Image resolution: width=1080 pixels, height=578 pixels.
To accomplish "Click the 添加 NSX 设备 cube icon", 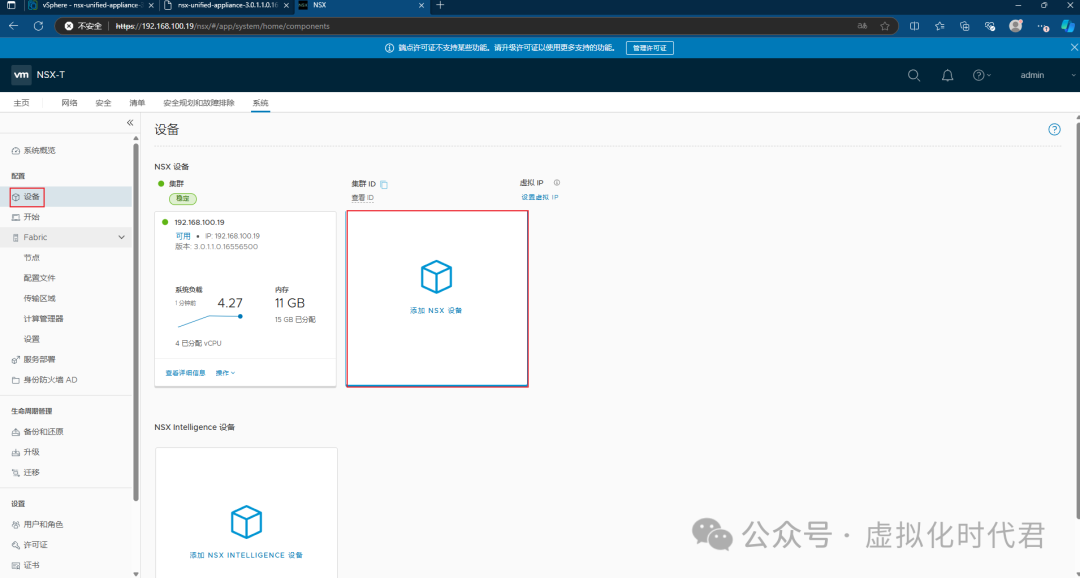I will tap(437, 277).
